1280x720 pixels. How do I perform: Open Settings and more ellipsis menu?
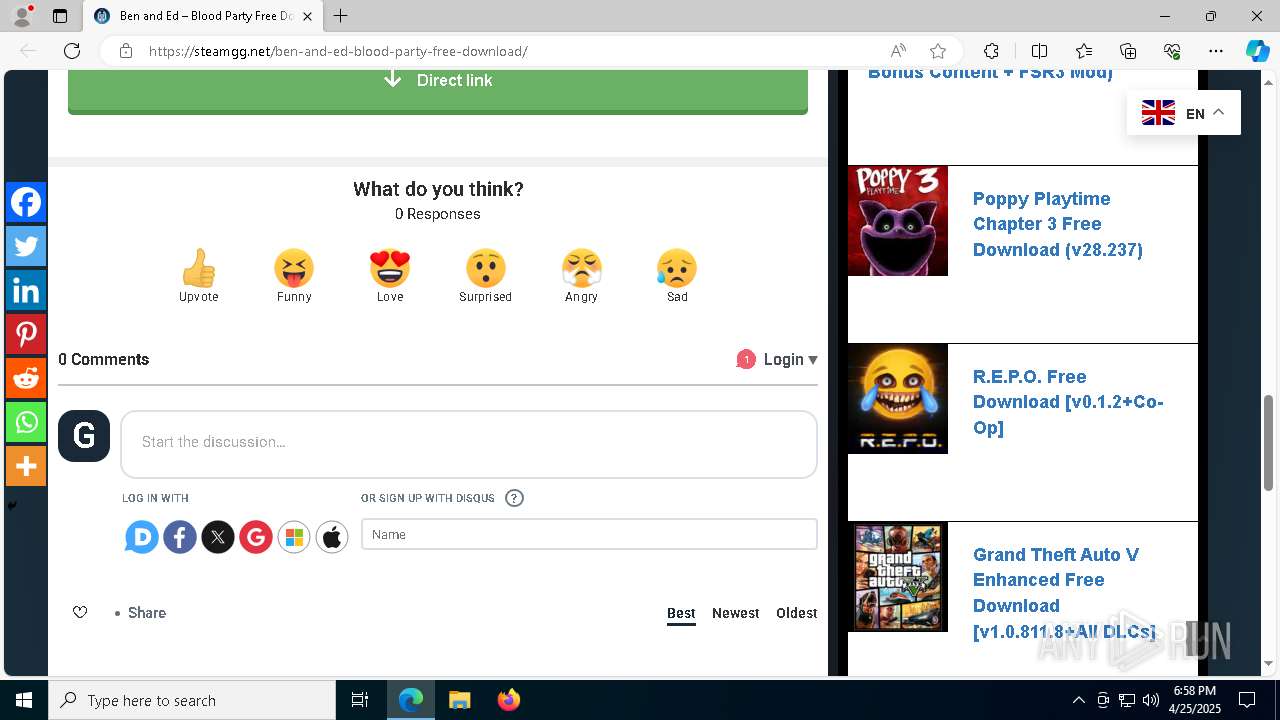[x=1216, y=51]
